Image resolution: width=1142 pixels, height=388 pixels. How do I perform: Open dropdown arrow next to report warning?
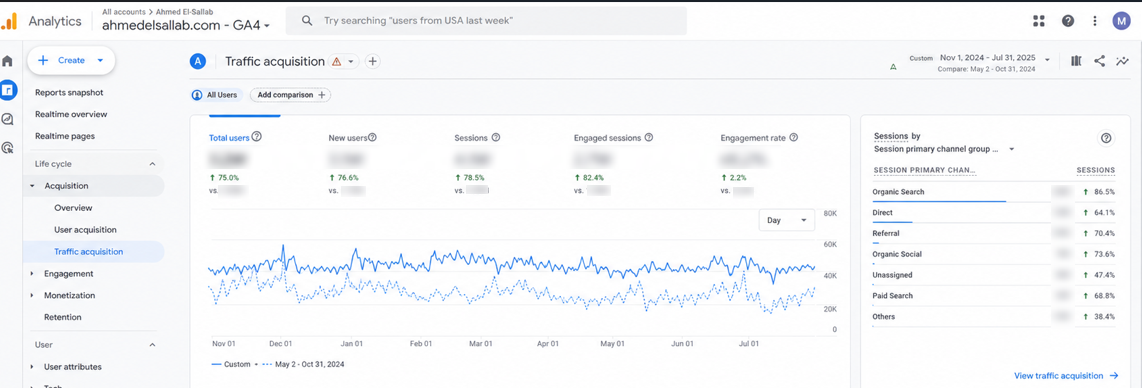351,62
